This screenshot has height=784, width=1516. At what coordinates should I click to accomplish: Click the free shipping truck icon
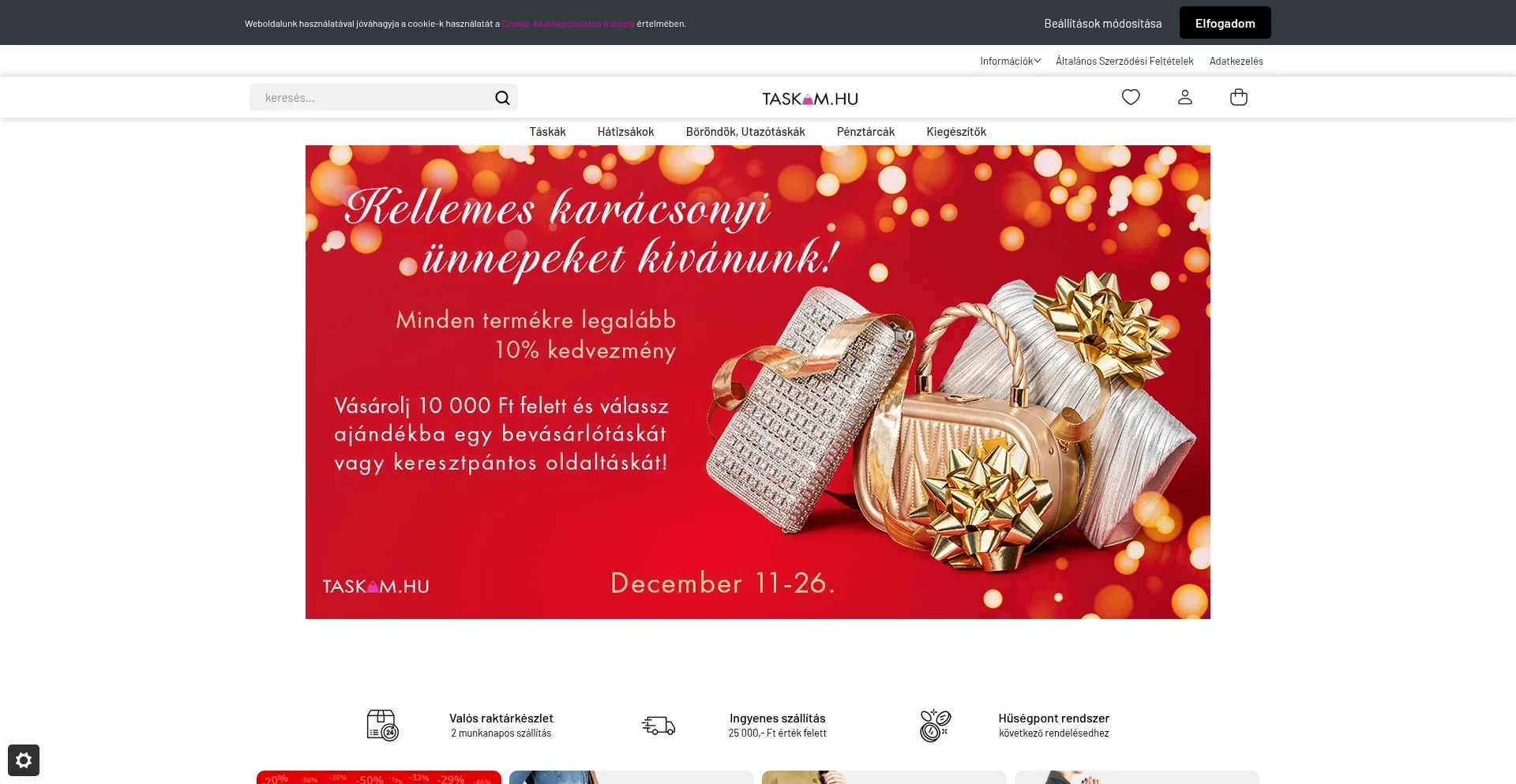659,725
